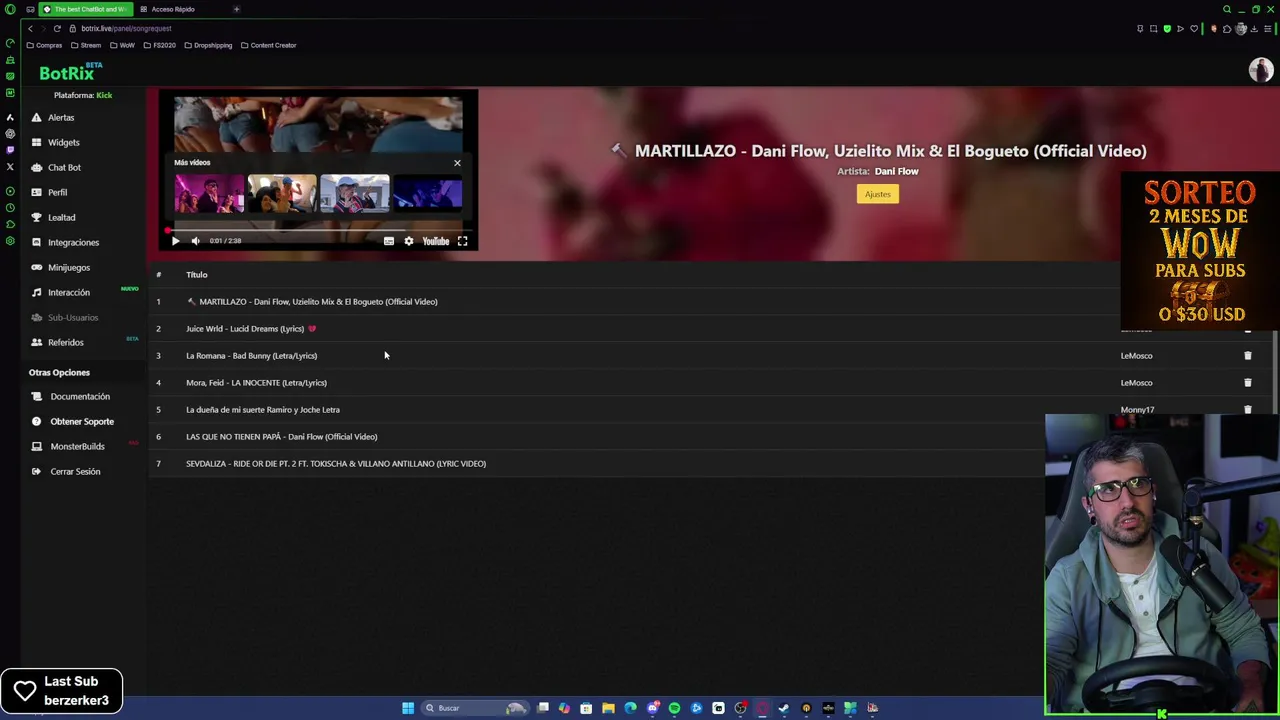Open the Interacción section

68,292
